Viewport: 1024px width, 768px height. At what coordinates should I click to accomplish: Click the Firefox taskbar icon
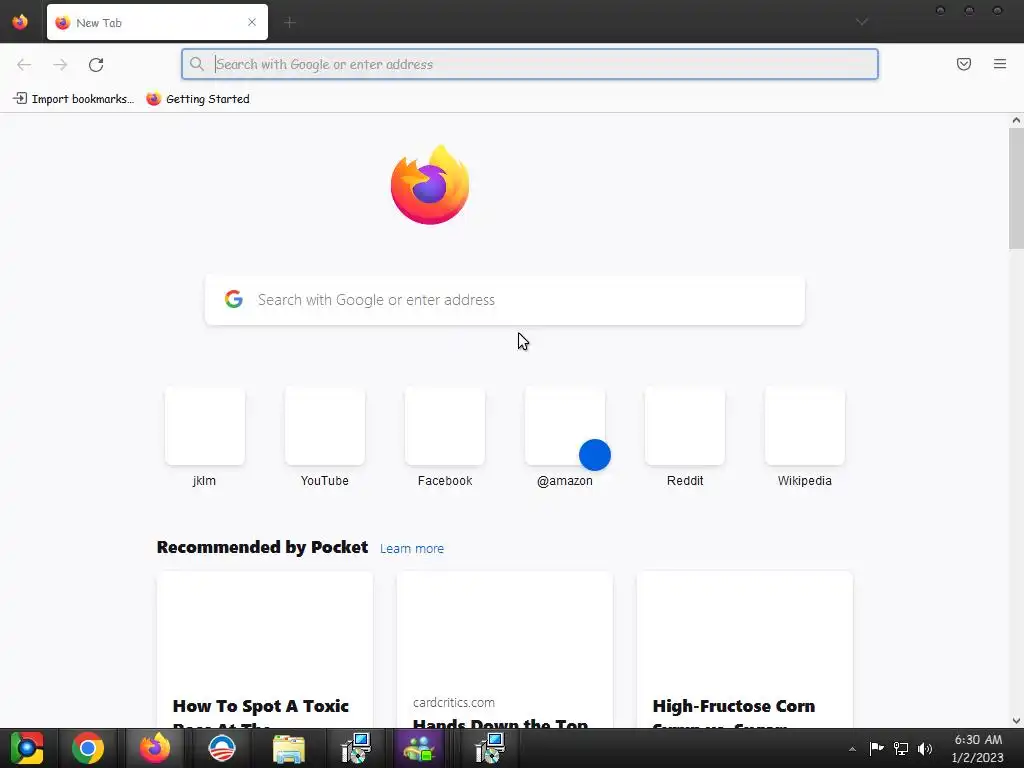tap(155, 748)
